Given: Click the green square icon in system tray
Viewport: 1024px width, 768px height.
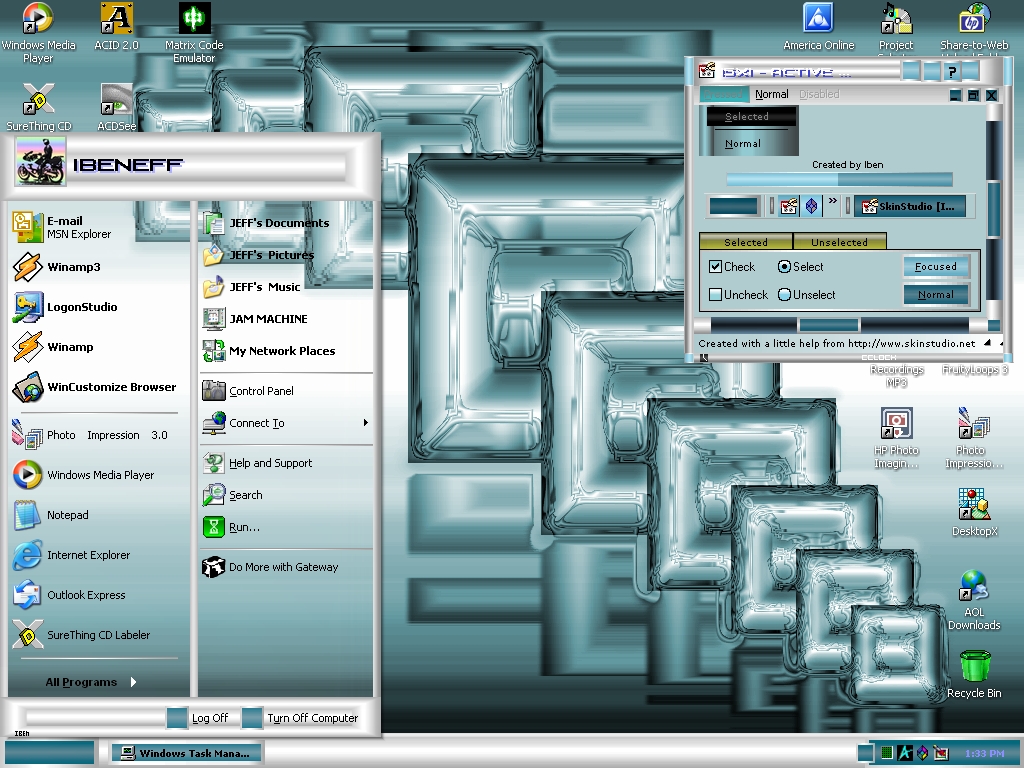Looking at the screenshot, I should tap(886, 753).
